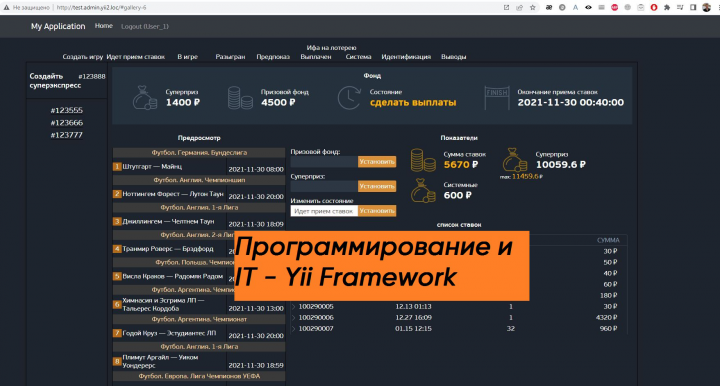The width and height of the screenshot is (720, 386).
Task: Click the '4320 ₽' amount cell
Action: click(607, 318)
